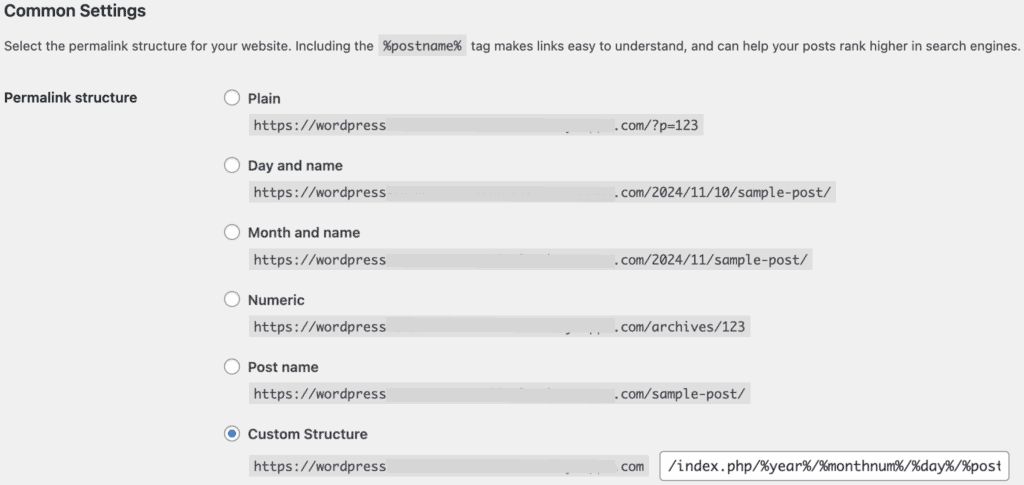Click the archives/123 example URL
Screen dimensions: 1024x485
(499, 327)
